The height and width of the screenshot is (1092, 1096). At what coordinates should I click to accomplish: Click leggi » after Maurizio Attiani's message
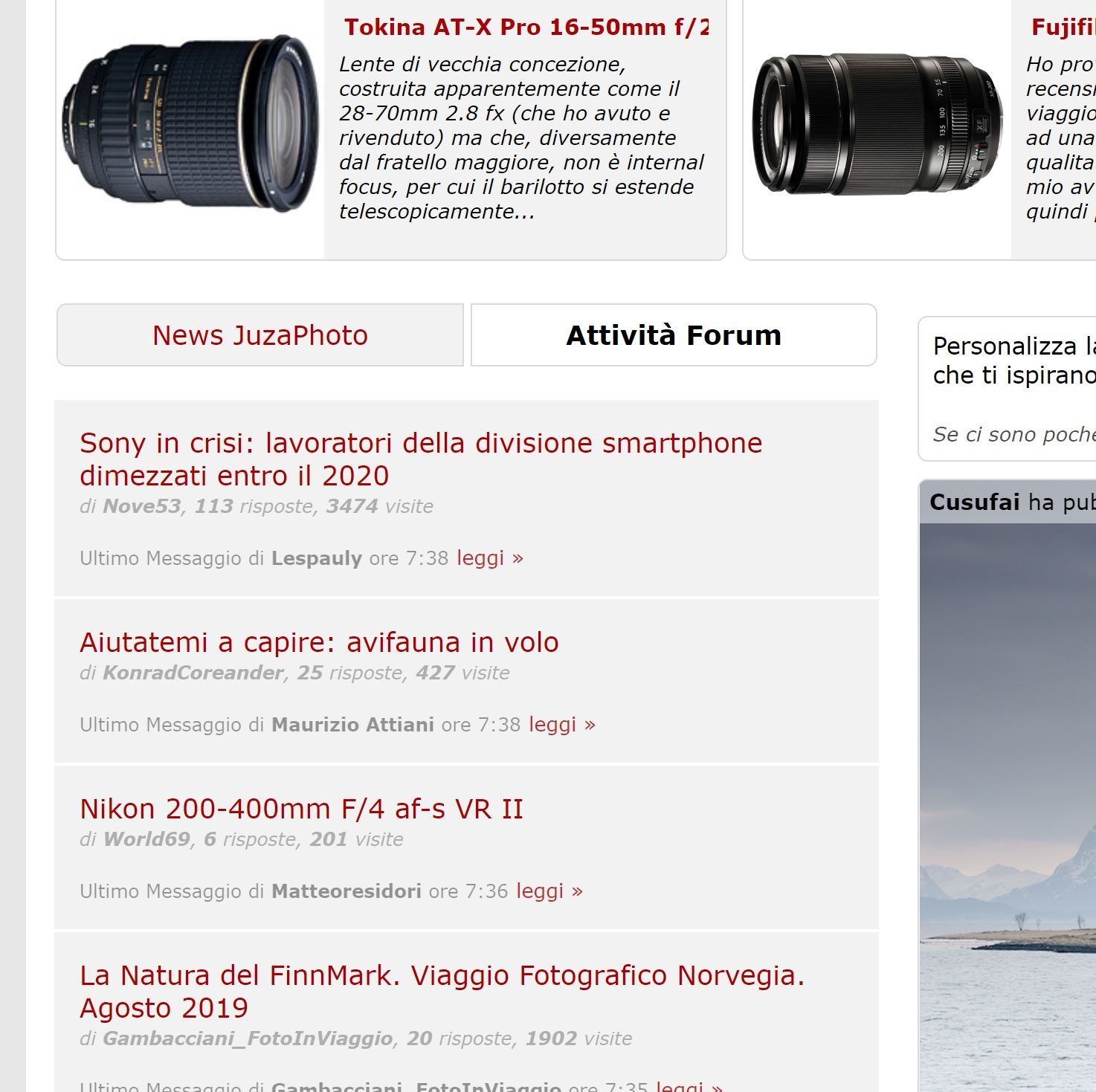tap(562, 725)
